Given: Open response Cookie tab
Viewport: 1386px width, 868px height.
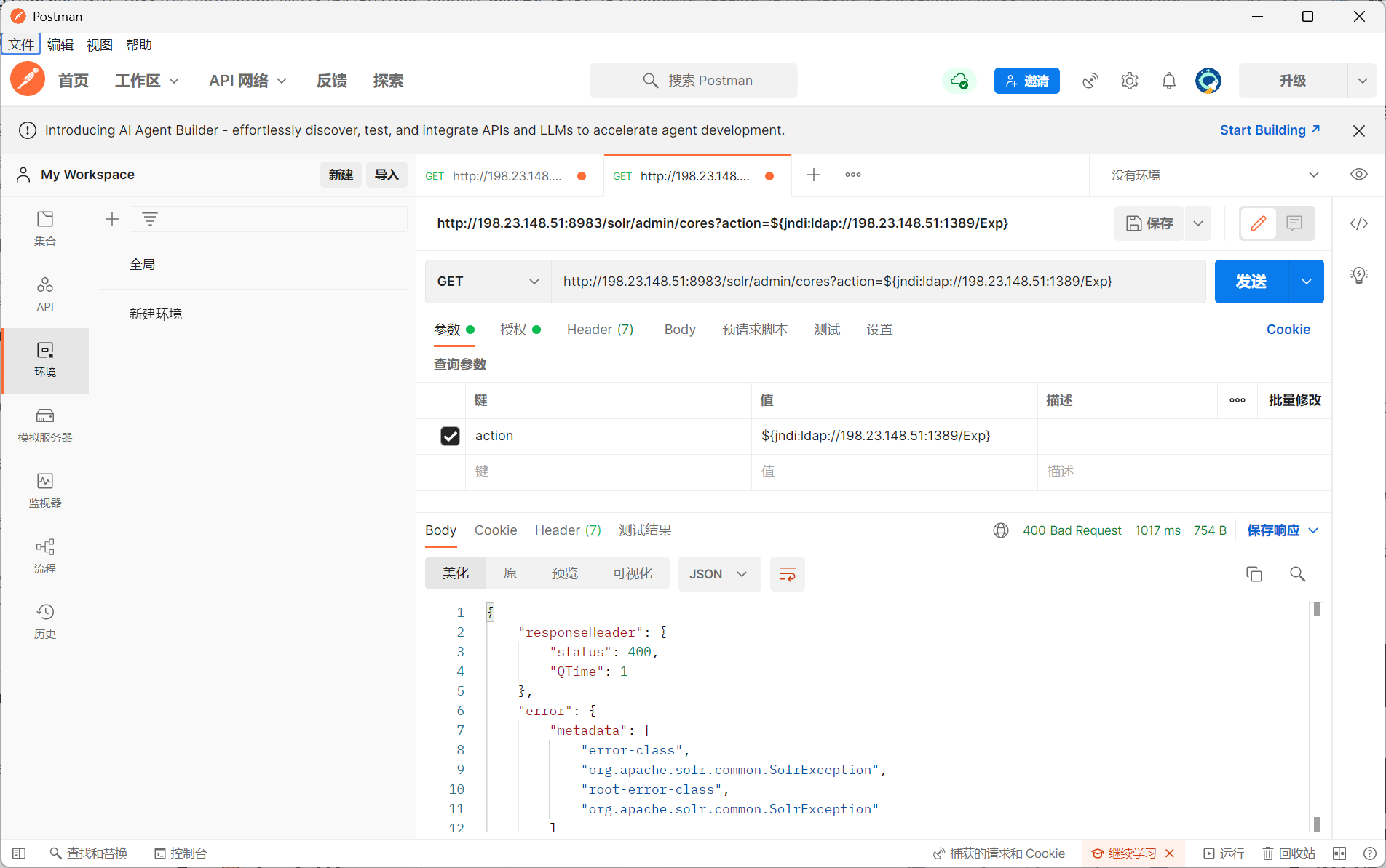Looking at the screenshot, I should click(x=496, y=530).
